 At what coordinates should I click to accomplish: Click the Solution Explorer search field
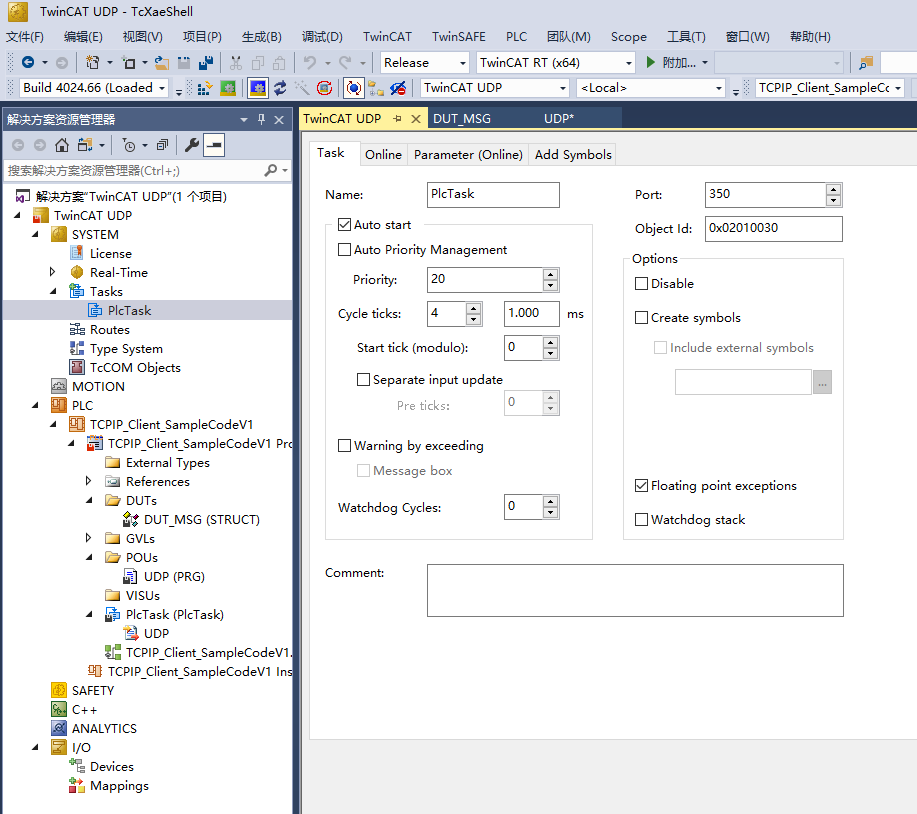click(x=135, y=170)
